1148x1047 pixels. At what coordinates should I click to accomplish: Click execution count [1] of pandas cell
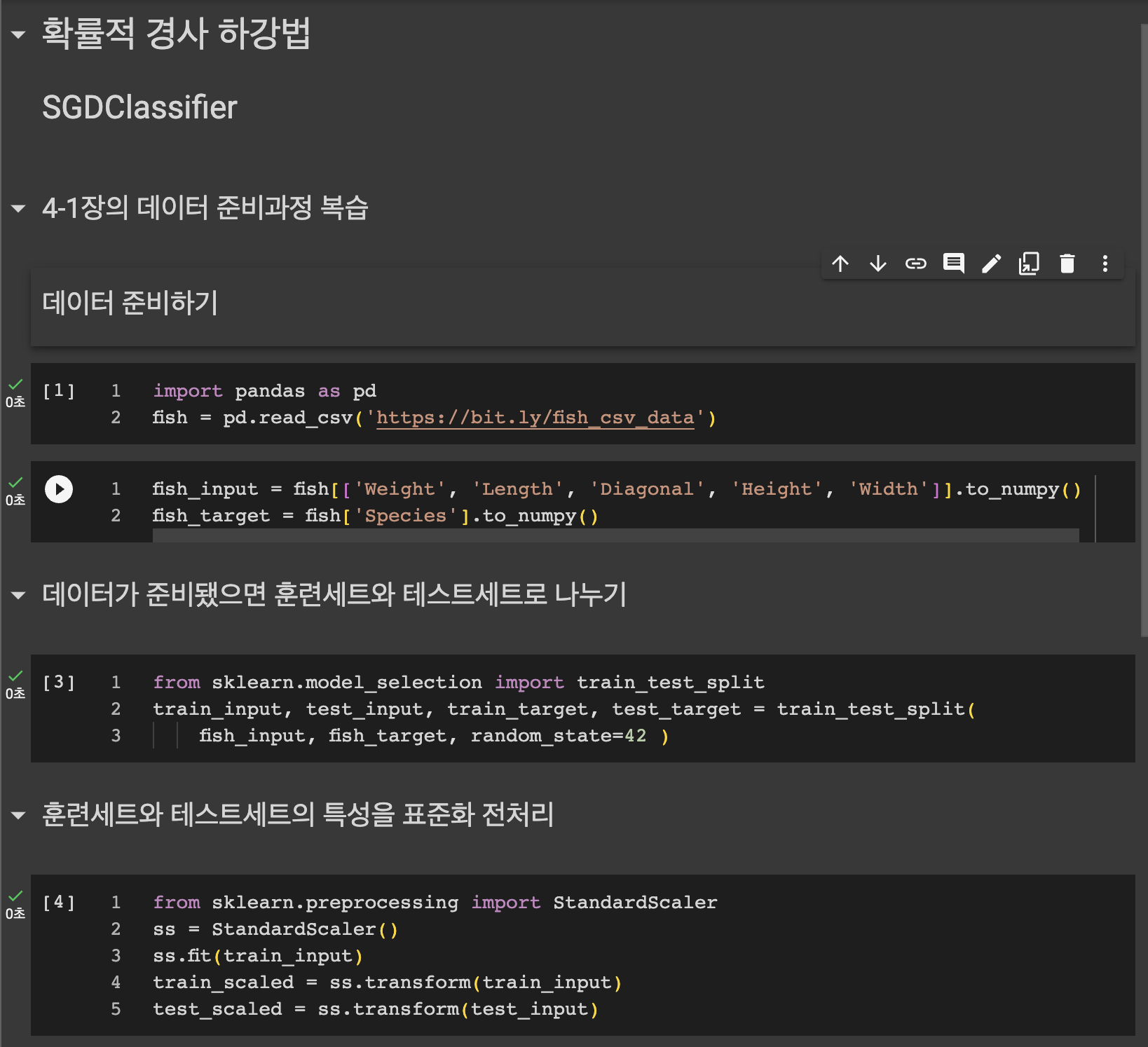(x=59, y=390)
